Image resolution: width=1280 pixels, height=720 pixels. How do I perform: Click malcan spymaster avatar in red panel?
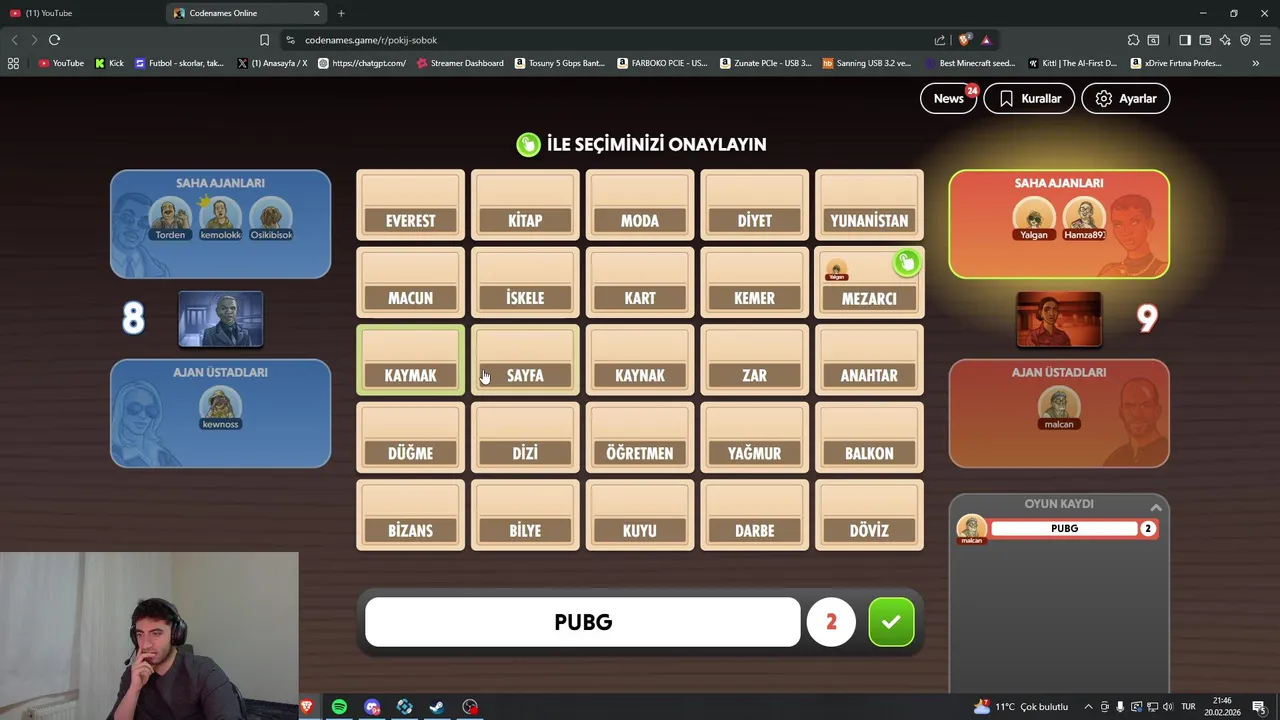1059,406
